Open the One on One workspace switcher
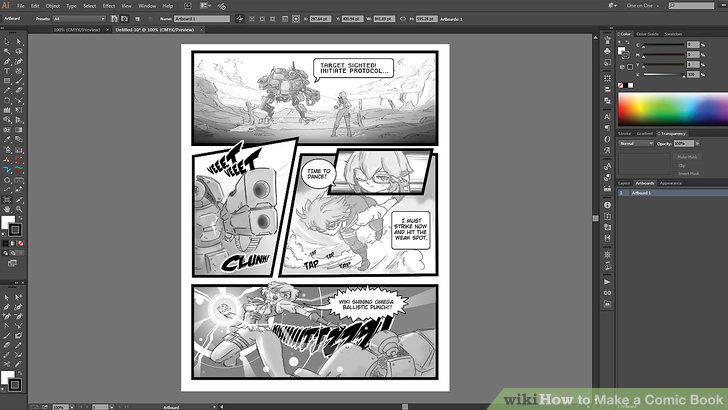 (x=642, y=6)
